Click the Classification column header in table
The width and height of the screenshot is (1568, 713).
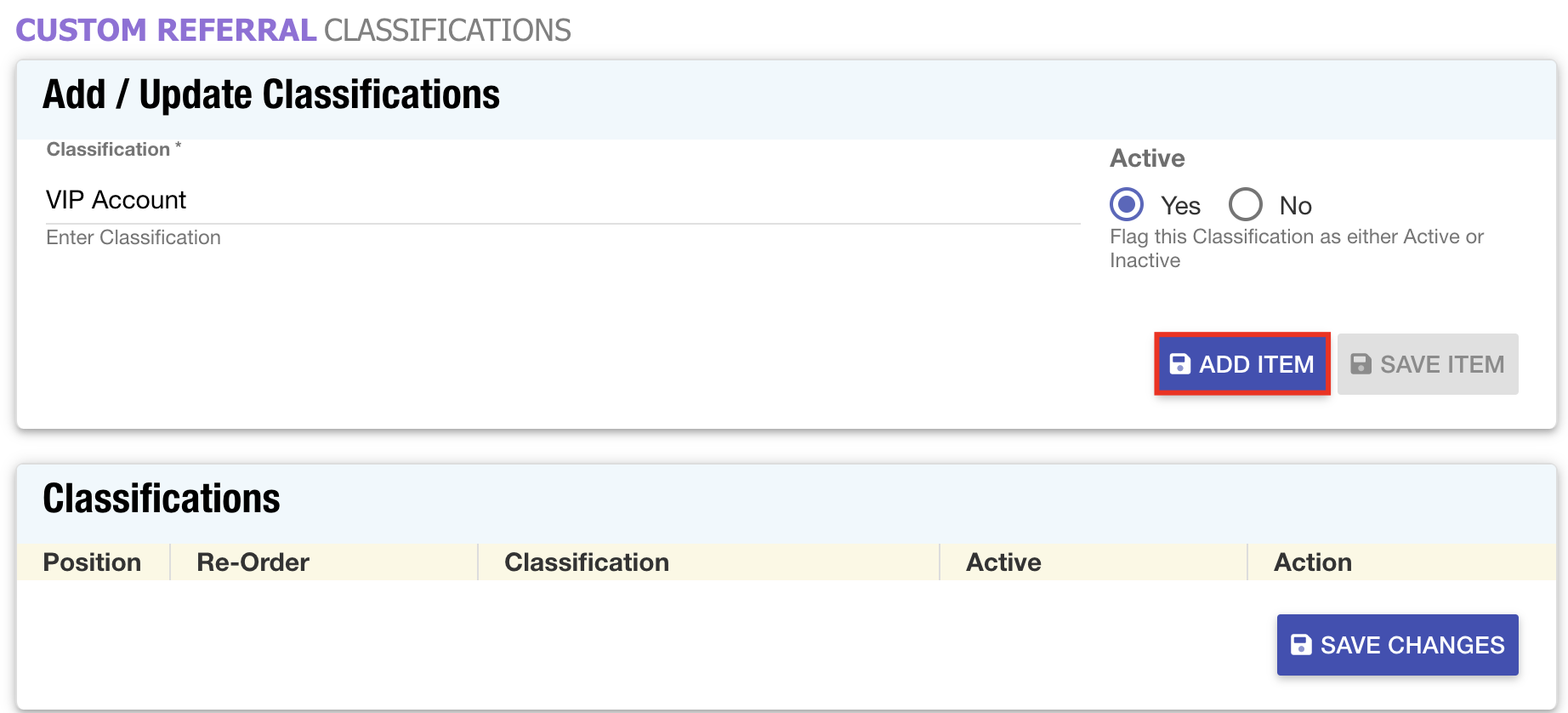coord(586,562)
